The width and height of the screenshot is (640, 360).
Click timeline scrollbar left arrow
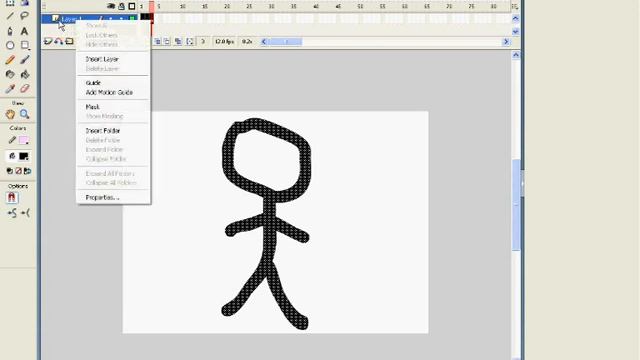264,42
